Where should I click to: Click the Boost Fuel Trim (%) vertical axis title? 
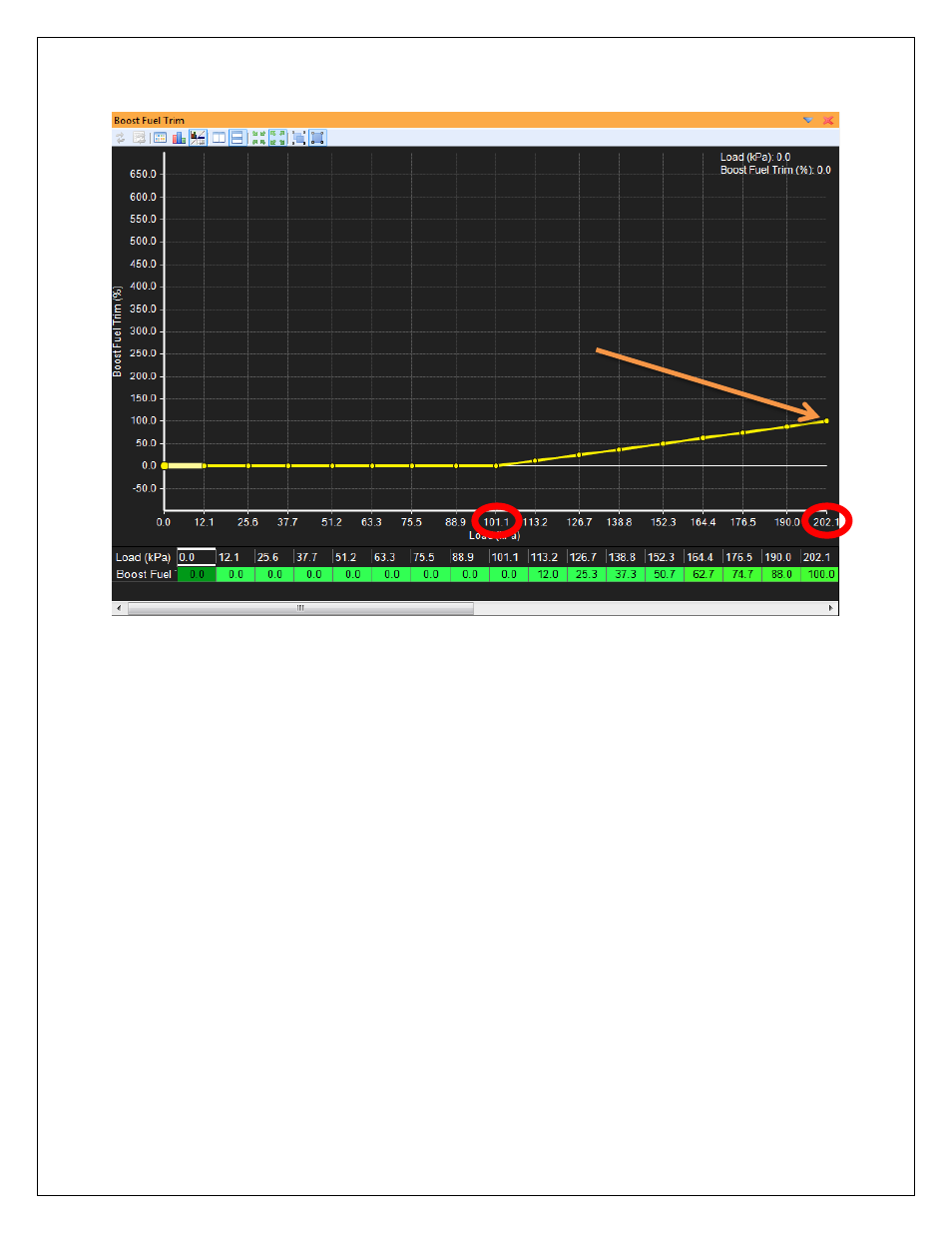[118, 331]
